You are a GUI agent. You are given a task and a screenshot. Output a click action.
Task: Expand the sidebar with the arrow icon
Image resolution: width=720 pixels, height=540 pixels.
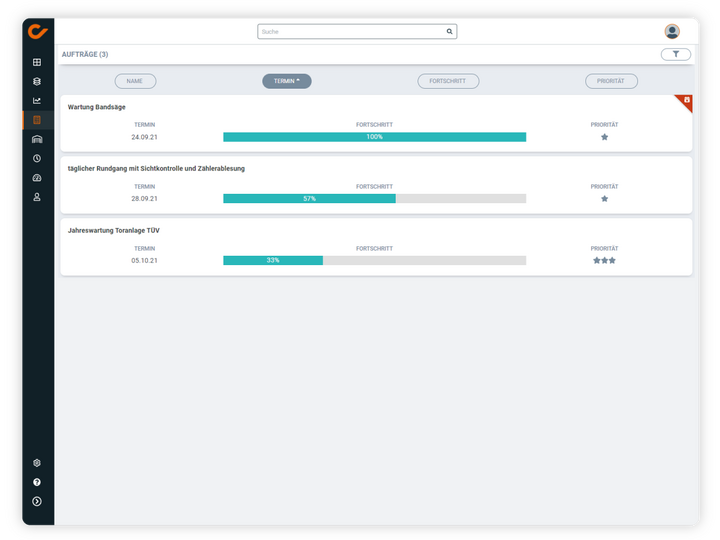tap(37, 501)
